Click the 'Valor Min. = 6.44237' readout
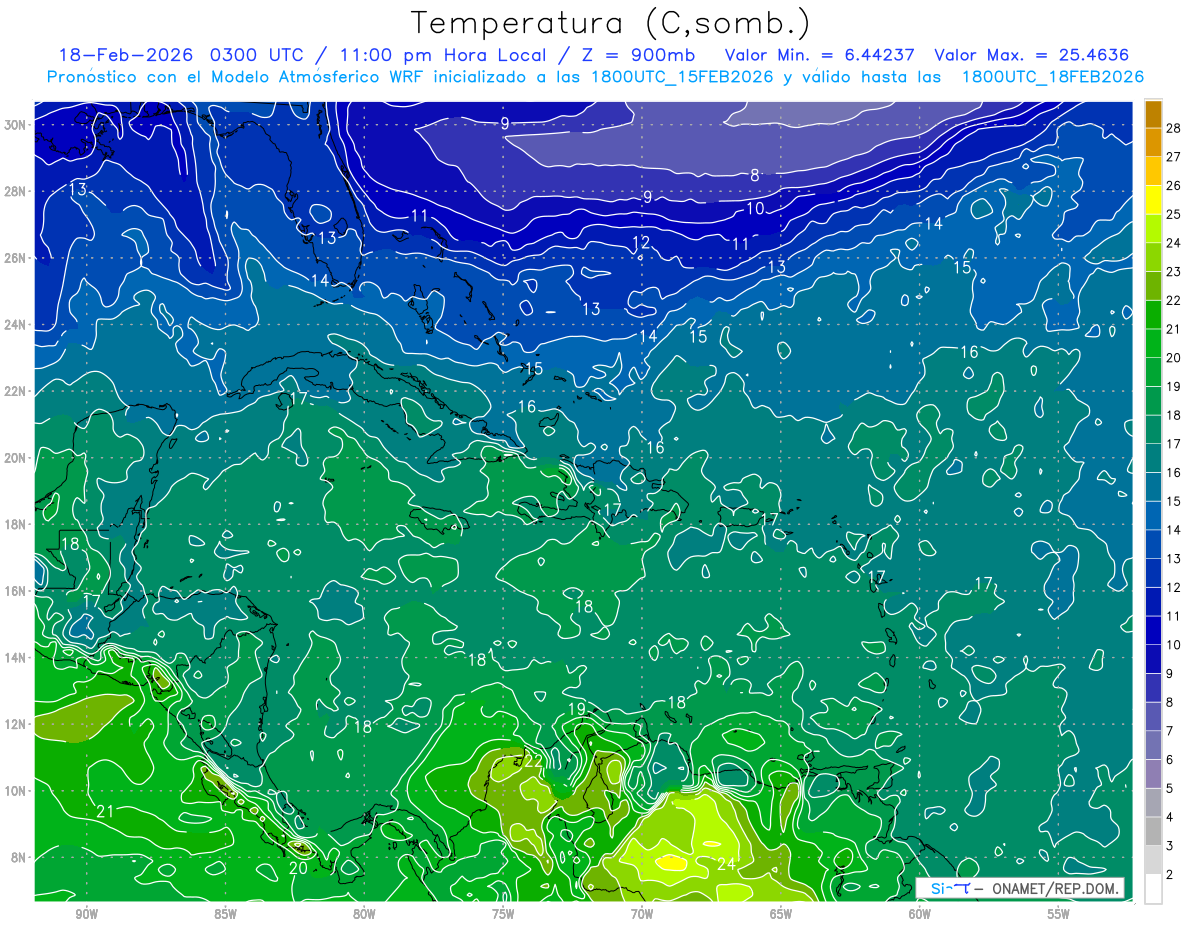Viewport: 1200px width, 927px height. (x=820, y=55)
